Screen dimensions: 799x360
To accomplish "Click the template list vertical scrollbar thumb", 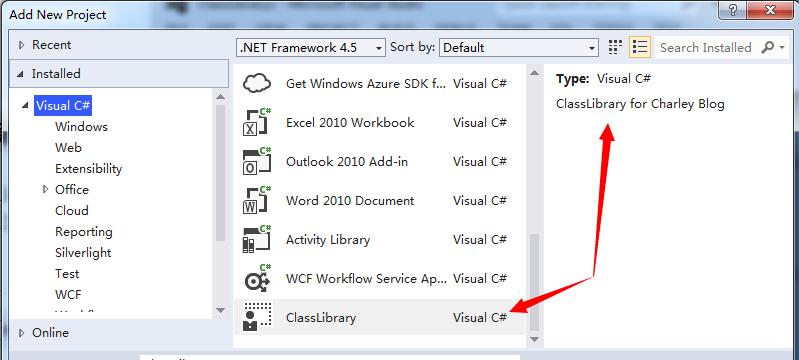I will point(534,281).
